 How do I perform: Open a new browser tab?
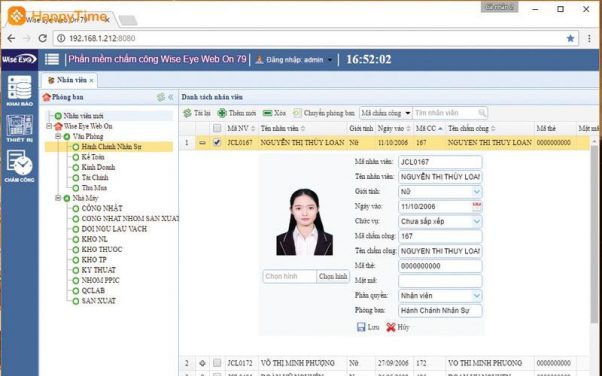pyautogui.click(x=127, y=20)
